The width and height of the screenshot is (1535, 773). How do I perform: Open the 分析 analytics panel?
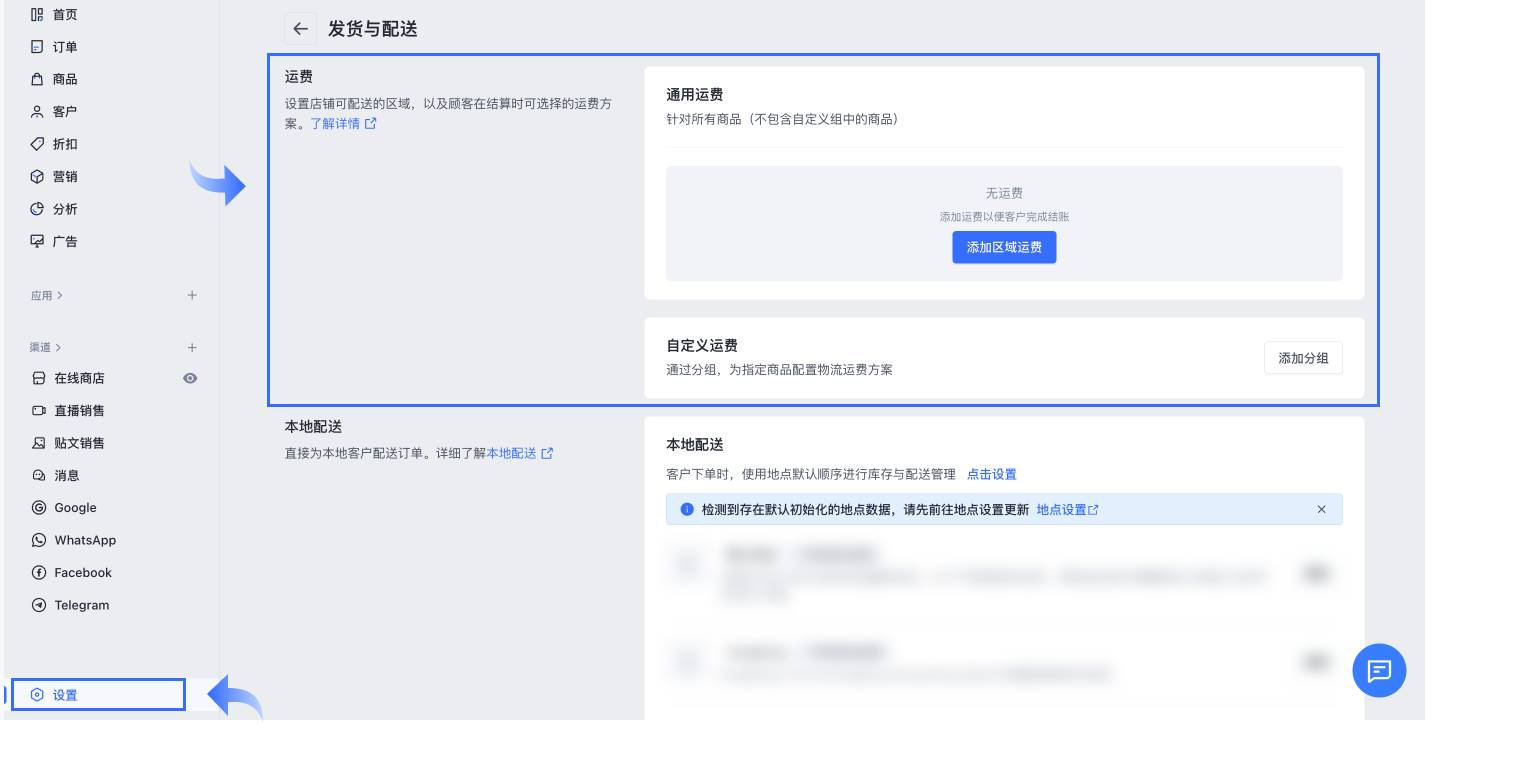coord(64,209)
